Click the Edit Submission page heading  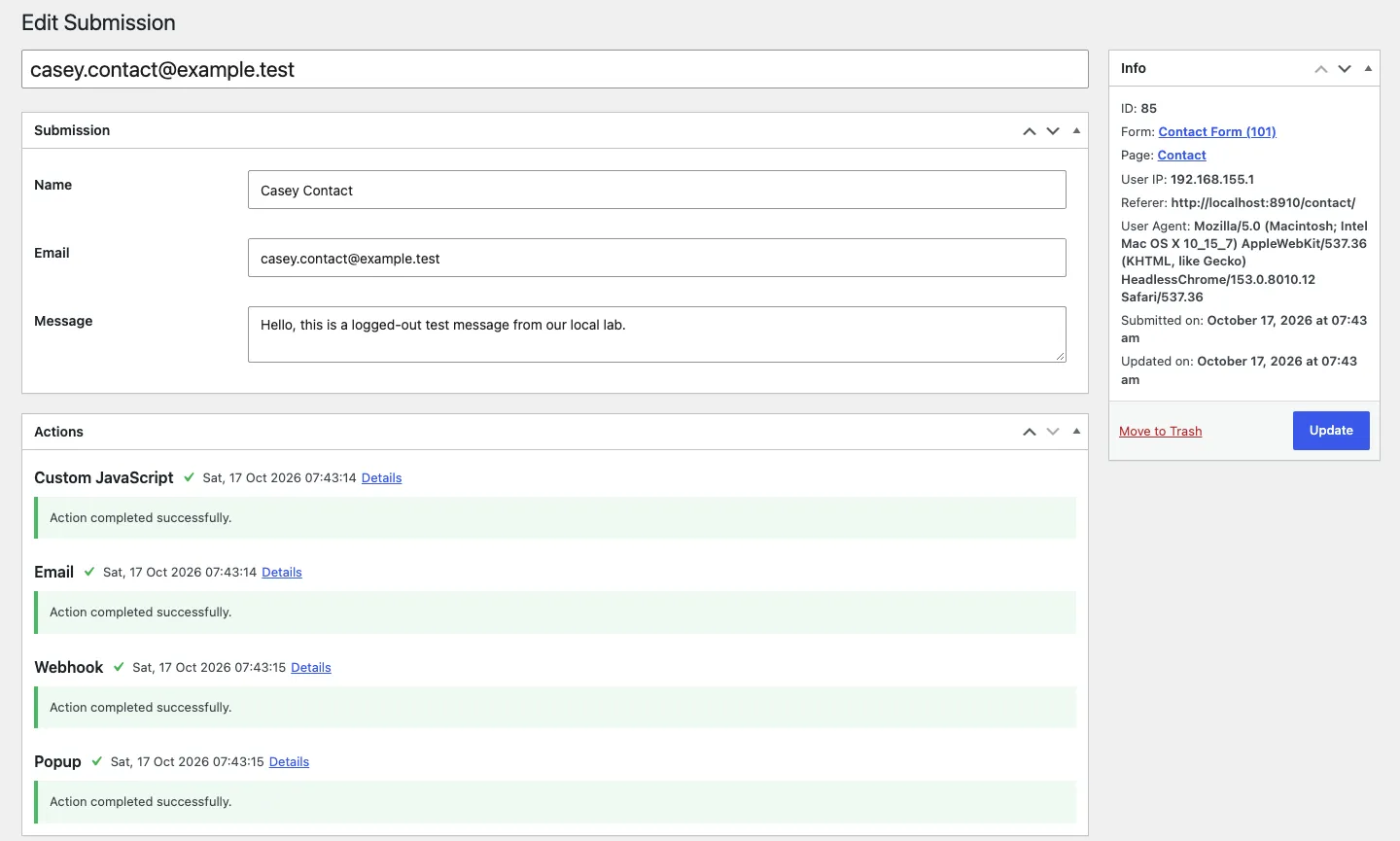[98, 22]
